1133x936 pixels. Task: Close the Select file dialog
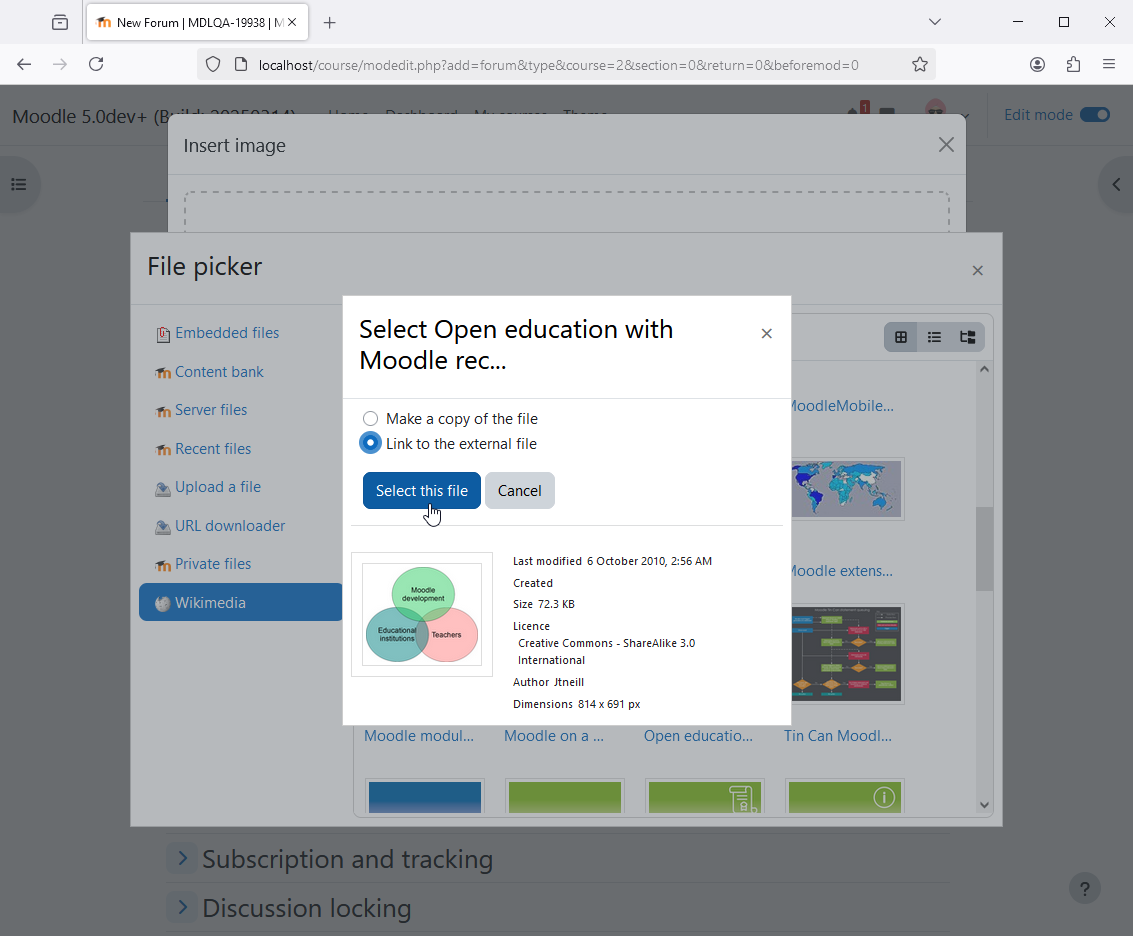coord(767,333)
